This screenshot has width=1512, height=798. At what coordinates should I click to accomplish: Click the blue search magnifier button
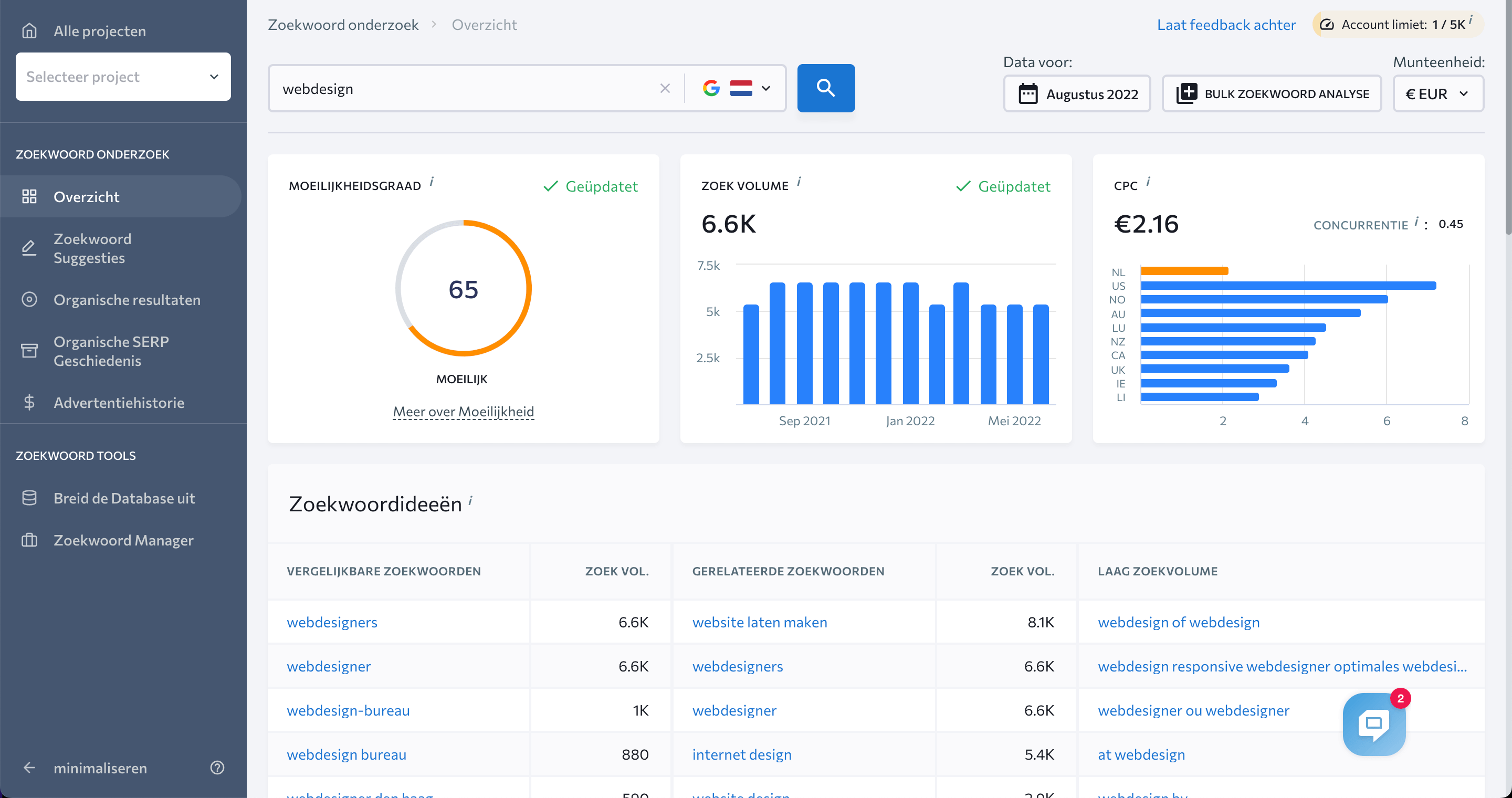(x=825, y=88)
